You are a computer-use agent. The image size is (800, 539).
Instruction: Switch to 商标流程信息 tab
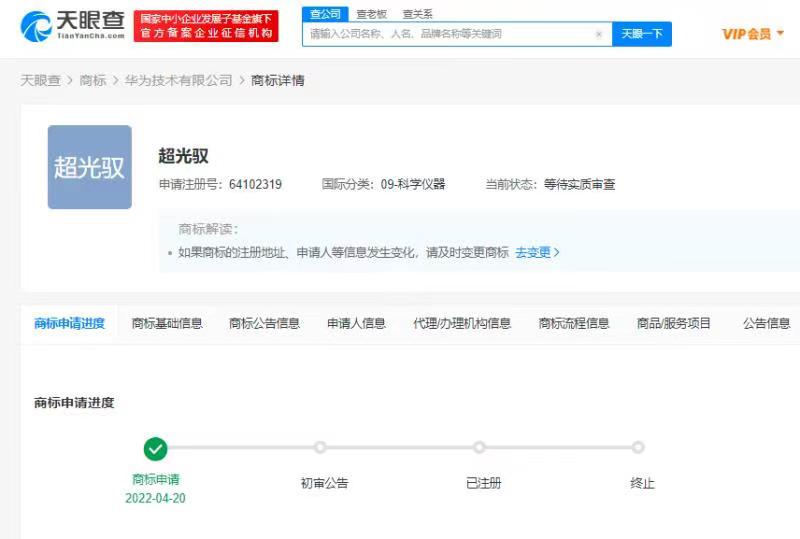tap(574, 323)
